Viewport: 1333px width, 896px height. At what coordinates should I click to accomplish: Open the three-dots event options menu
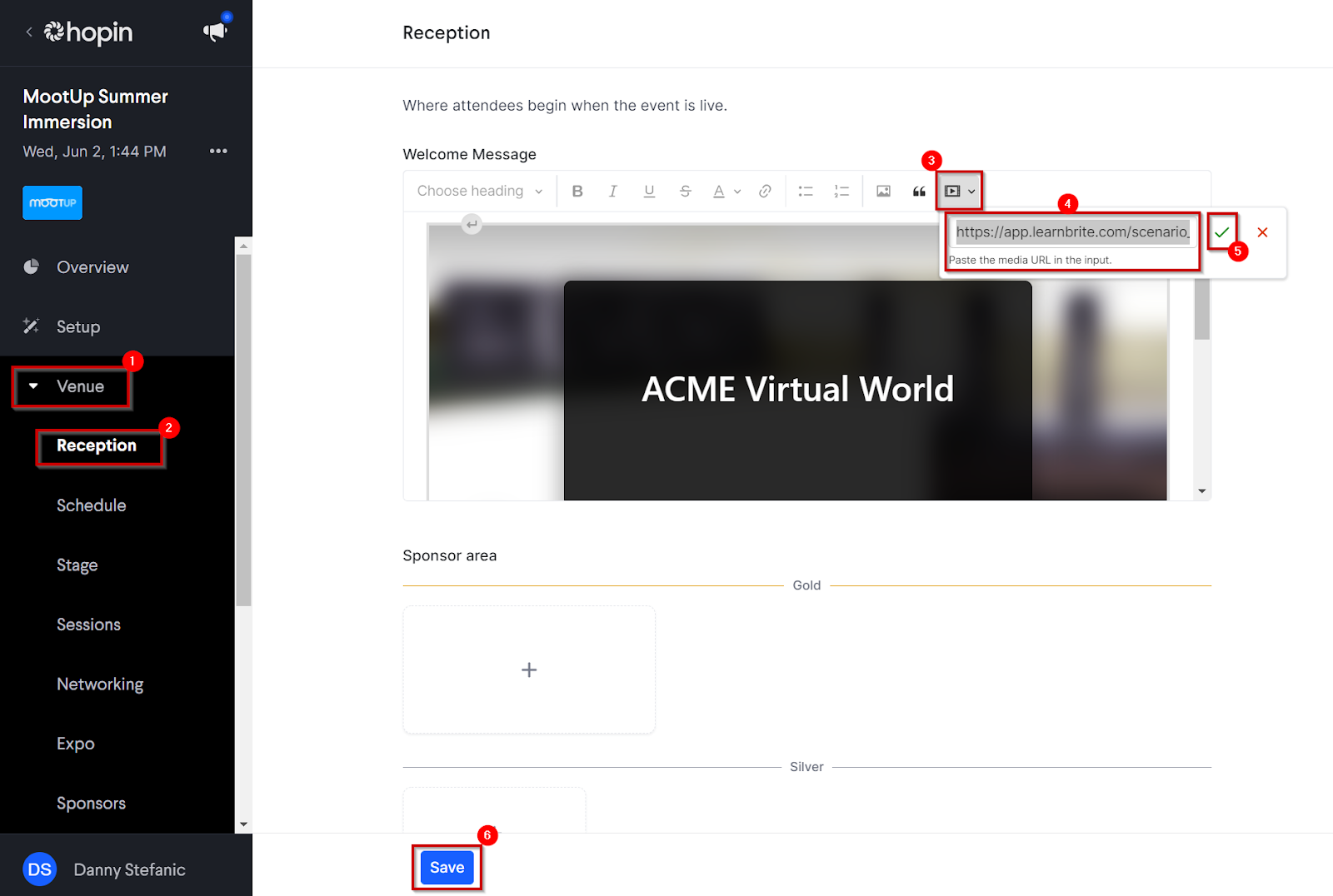coord(218,151)
